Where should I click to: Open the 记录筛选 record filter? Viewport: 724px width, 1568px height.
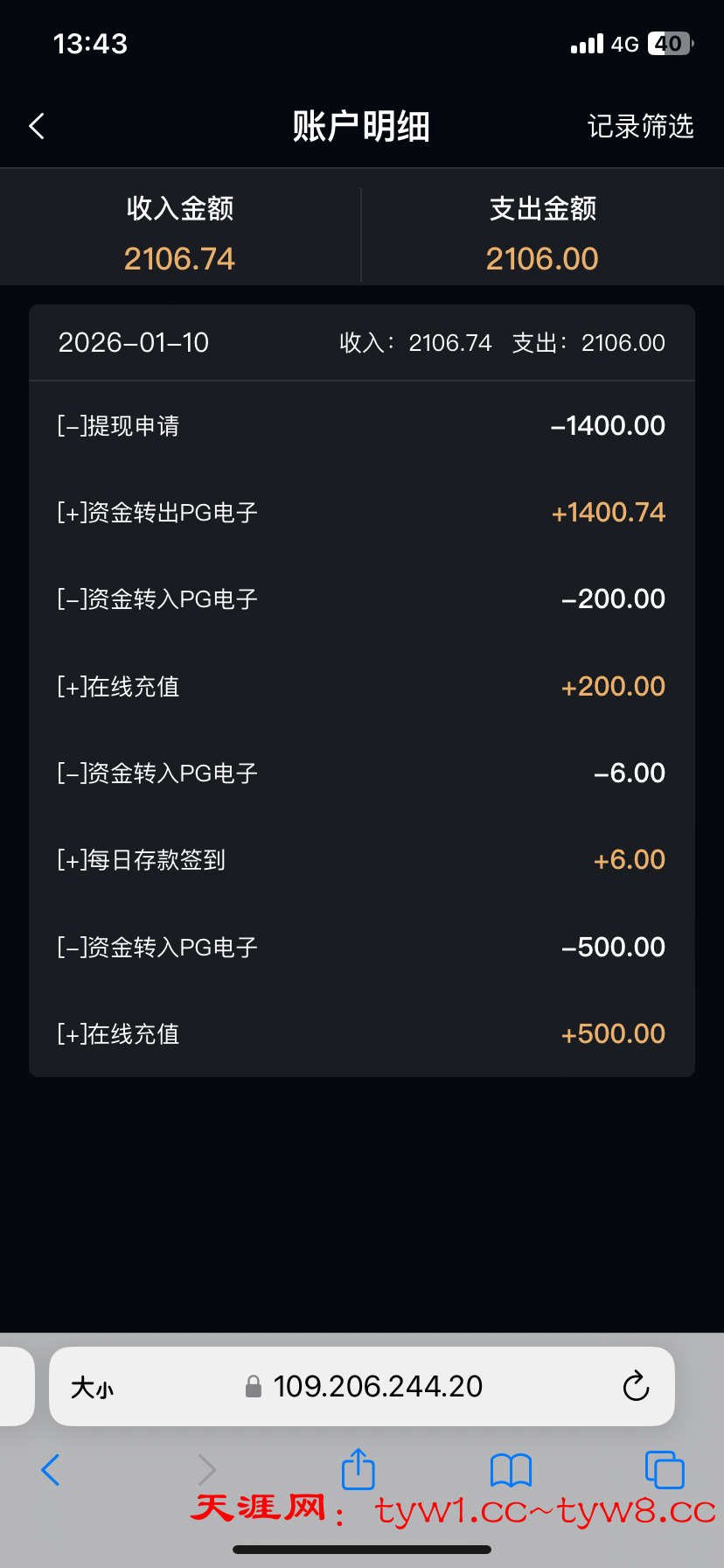(x=640, y=126)
